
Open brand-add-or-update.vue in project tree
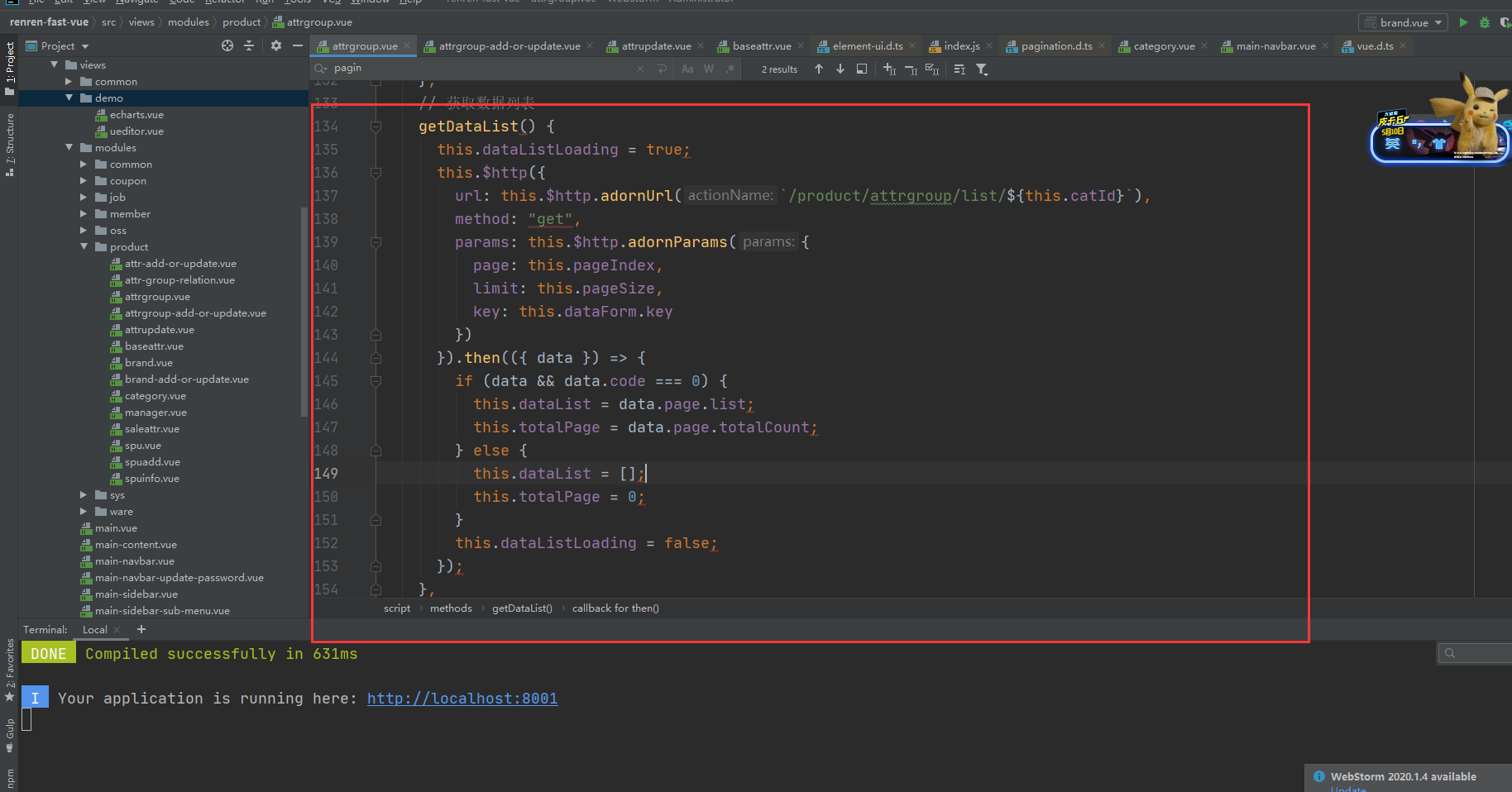187,379
